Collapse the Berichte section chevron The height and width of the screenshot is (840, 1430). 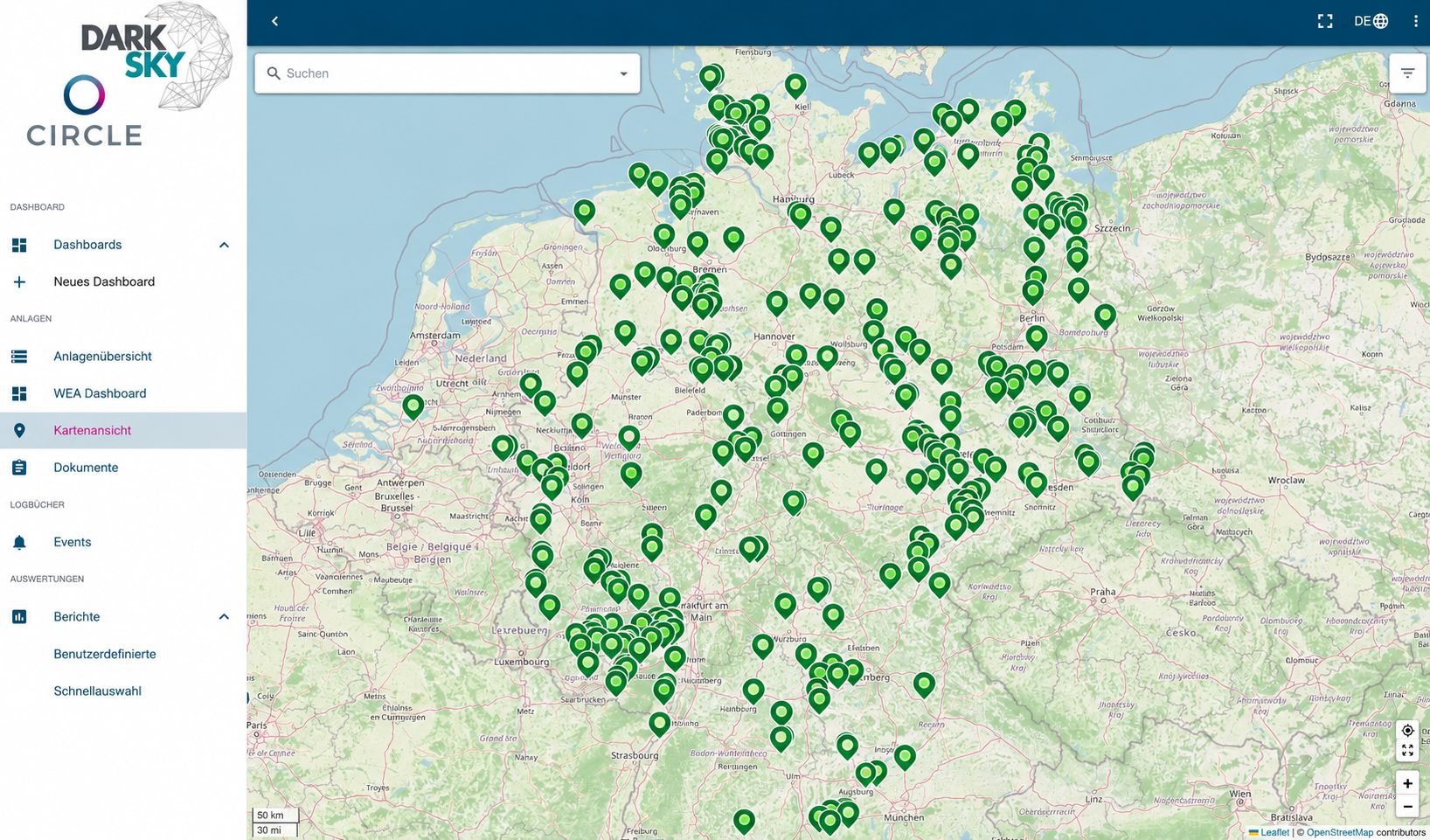point(224,617)
